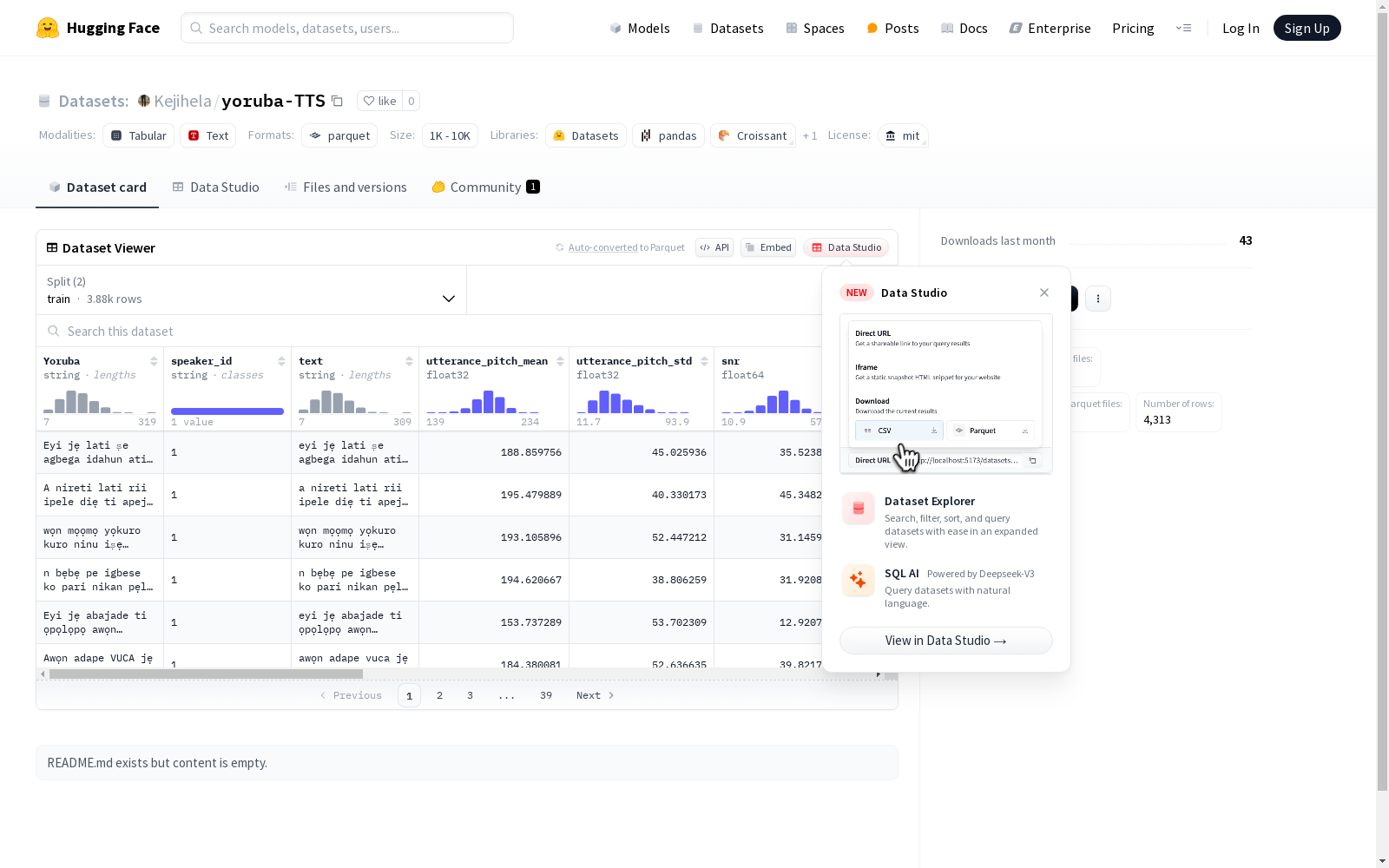Close the Data Studio popup

(1044, 293)
